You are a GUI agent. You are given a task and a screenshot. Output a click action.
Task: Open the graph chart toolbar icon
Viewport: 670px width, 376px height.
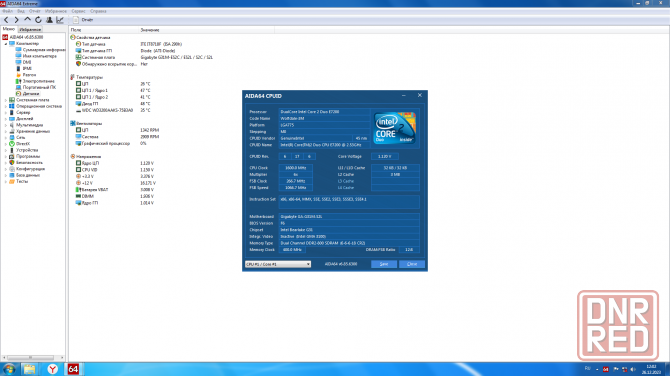tap(60, 20)
